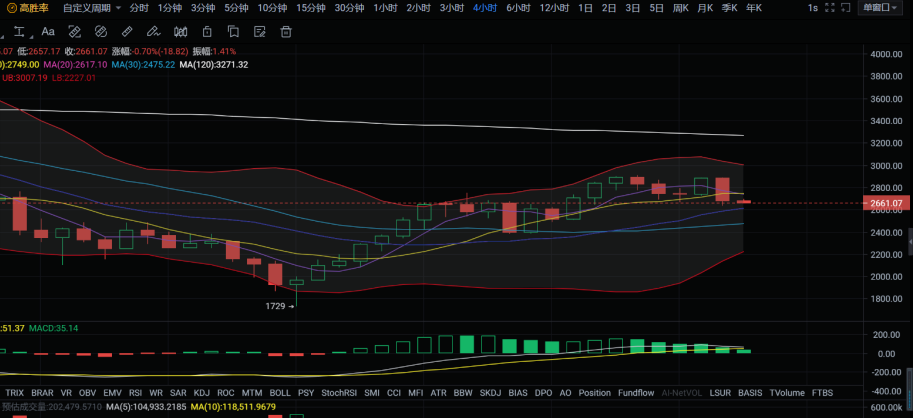Switch to the 年K yearly chart
This screenshot has height=418, width=913.
tap(754, 8)
